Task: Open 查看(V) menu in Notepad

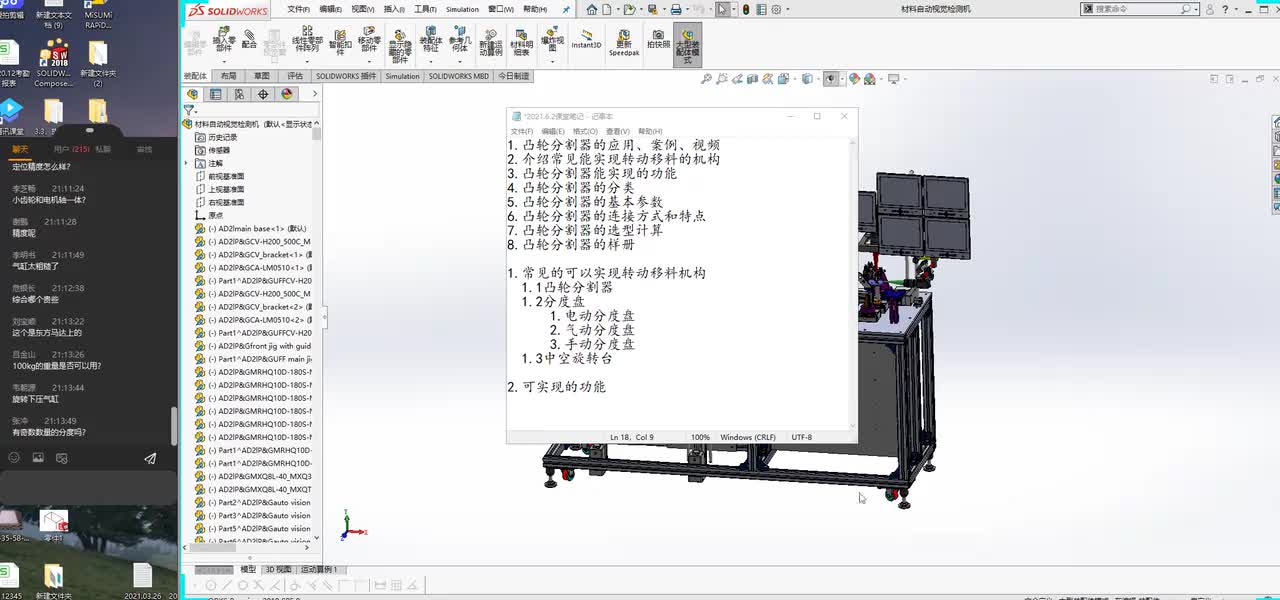Action: coord(618,131)
